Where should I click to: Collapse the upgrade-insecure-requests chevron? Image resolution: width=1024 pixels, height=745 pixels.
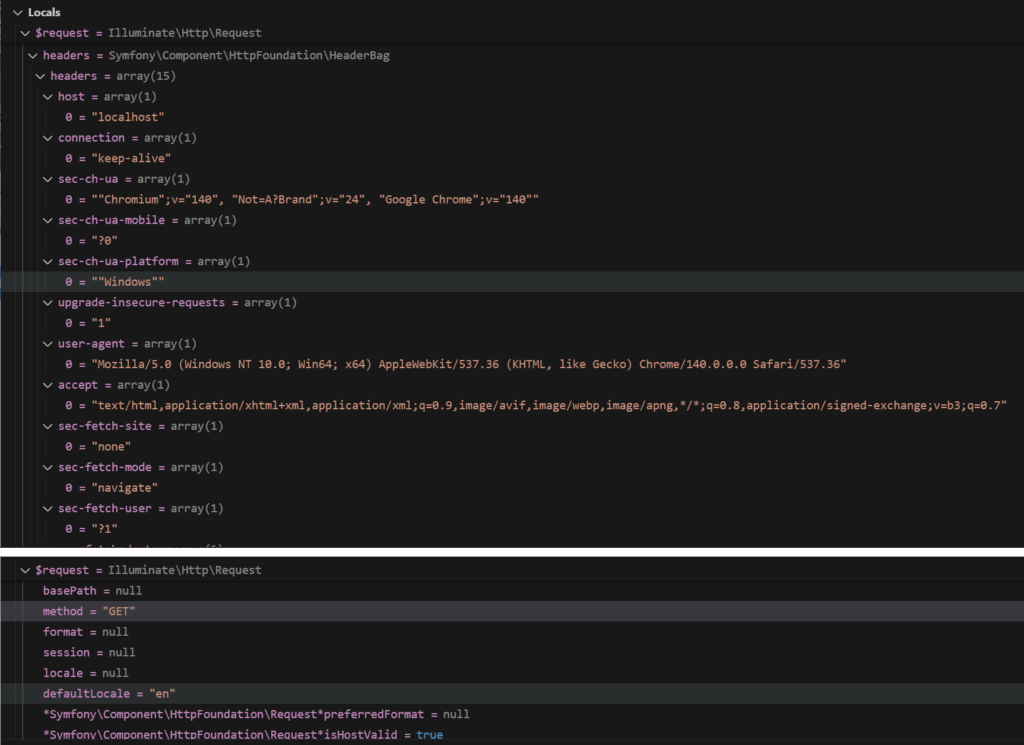click(48, 302)
